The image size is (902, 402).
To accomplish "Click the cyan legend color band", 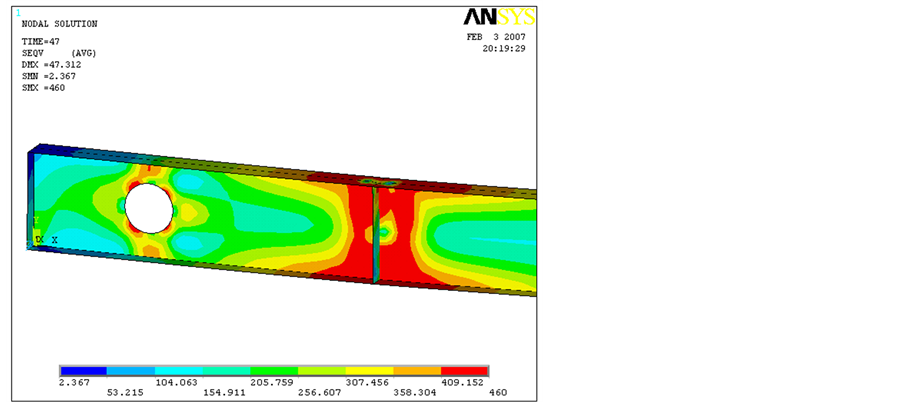I will pyautogui.click(x=178, y=371).
